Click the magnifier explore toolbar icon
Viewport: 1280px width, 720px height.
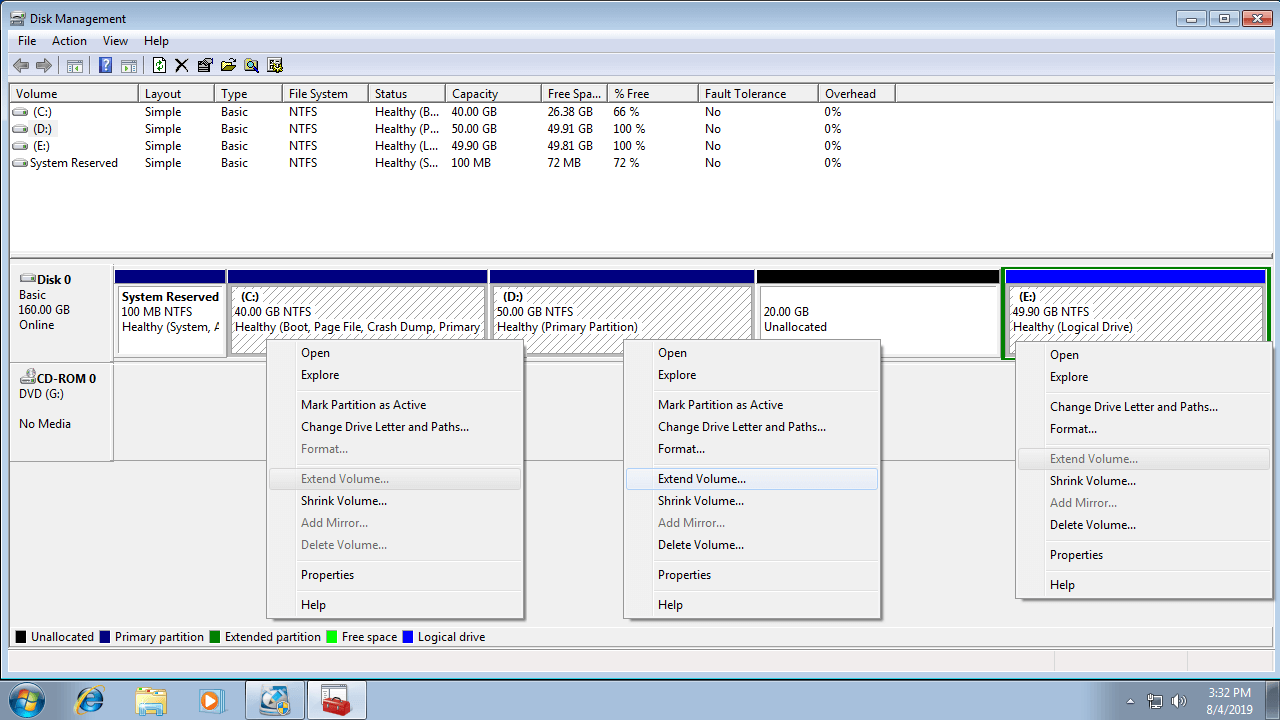click(x=251, y=66)
